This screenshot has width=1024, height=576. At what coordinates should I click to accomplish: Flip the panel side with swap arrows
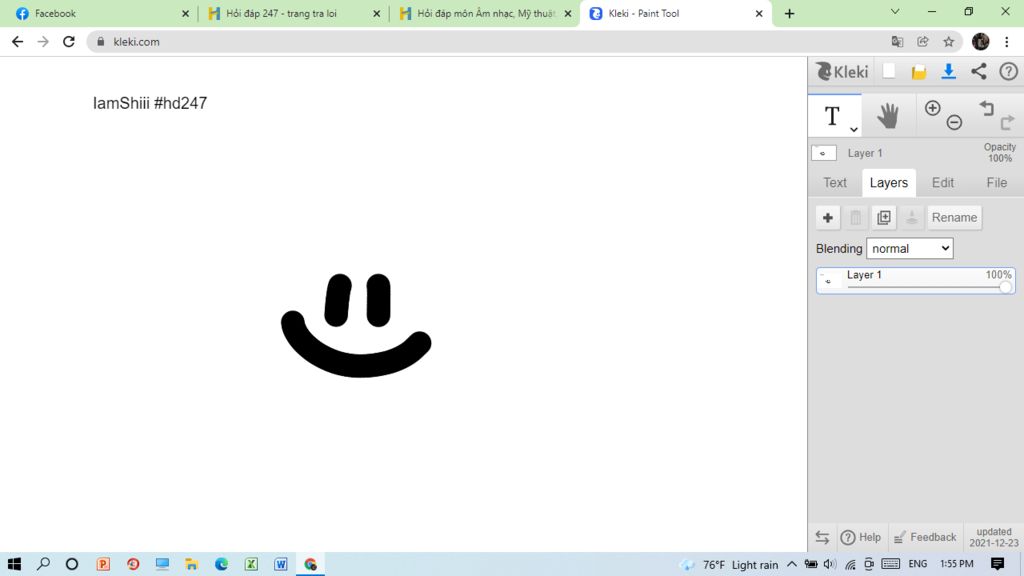tap(822, 537)
